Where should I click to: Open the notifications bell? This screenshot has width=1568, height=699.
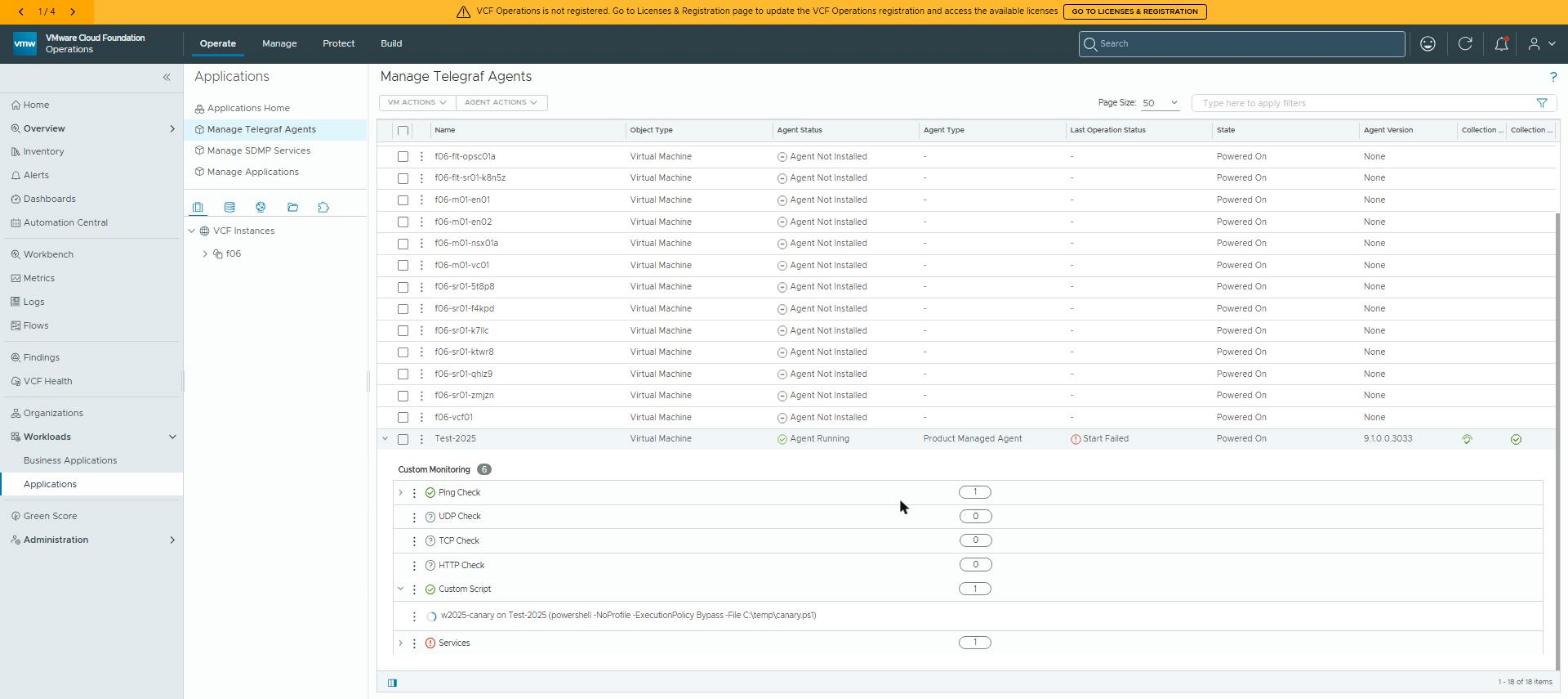click(1501, 44)
